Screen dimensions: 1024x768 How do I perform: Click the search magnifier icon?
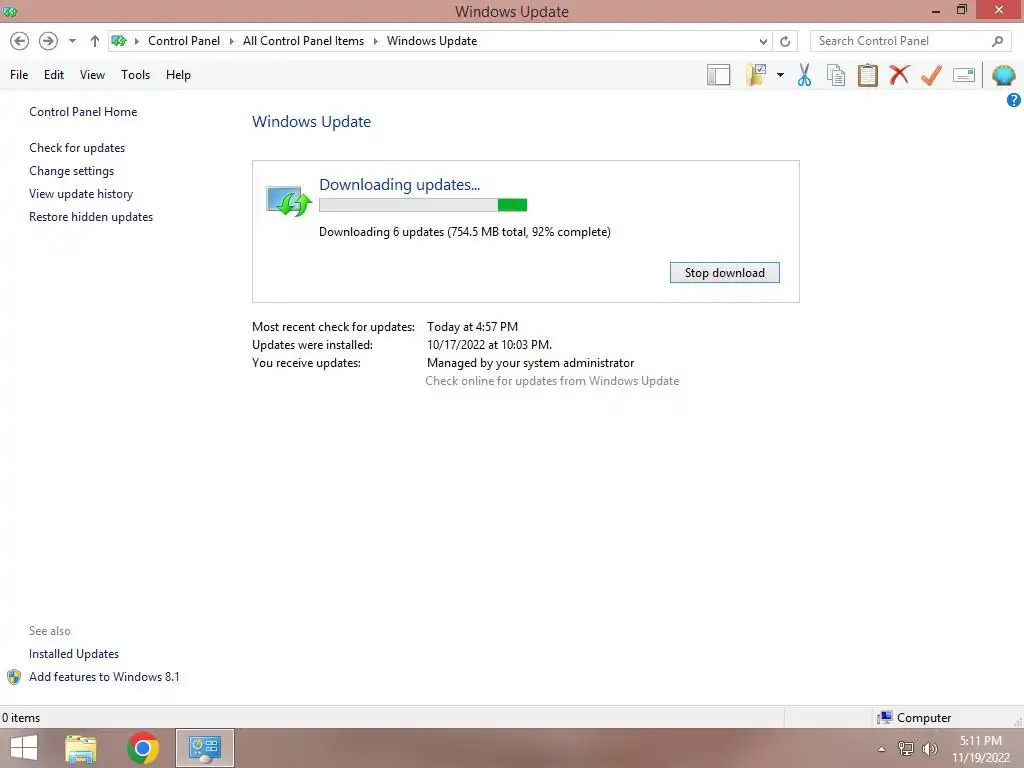click(x=997, y=41)
